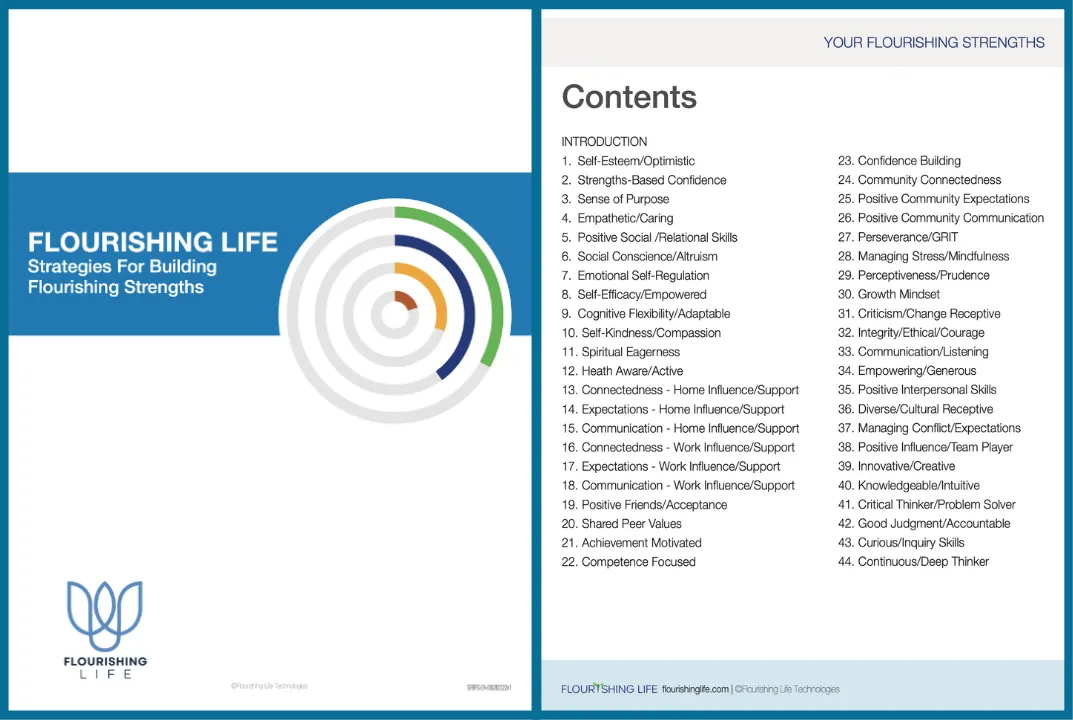1073x720 pixels.
Task: Select '30. Growth Mindset' entry
Action: click(889, 294)
